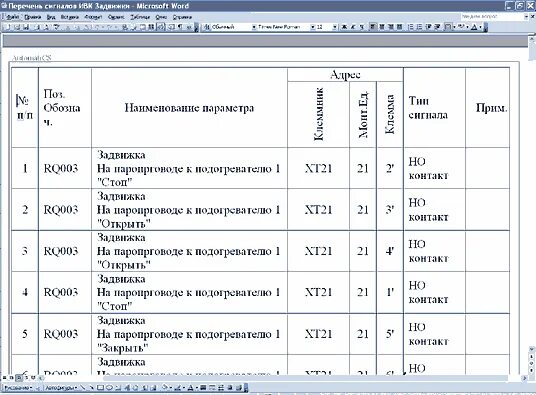Click the Insert Table toolbar icon
This screenshot has height=395, width=536.
[142, 27]
